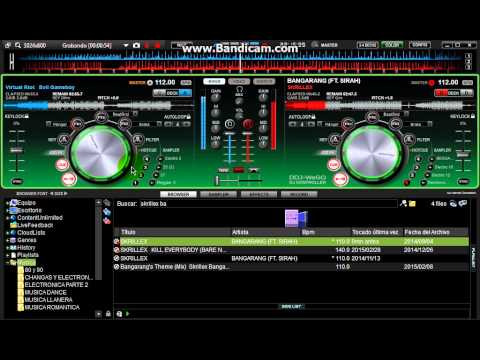Toggle right deck AUTOLOOP lock
The image size is (480, 360).
313,117
